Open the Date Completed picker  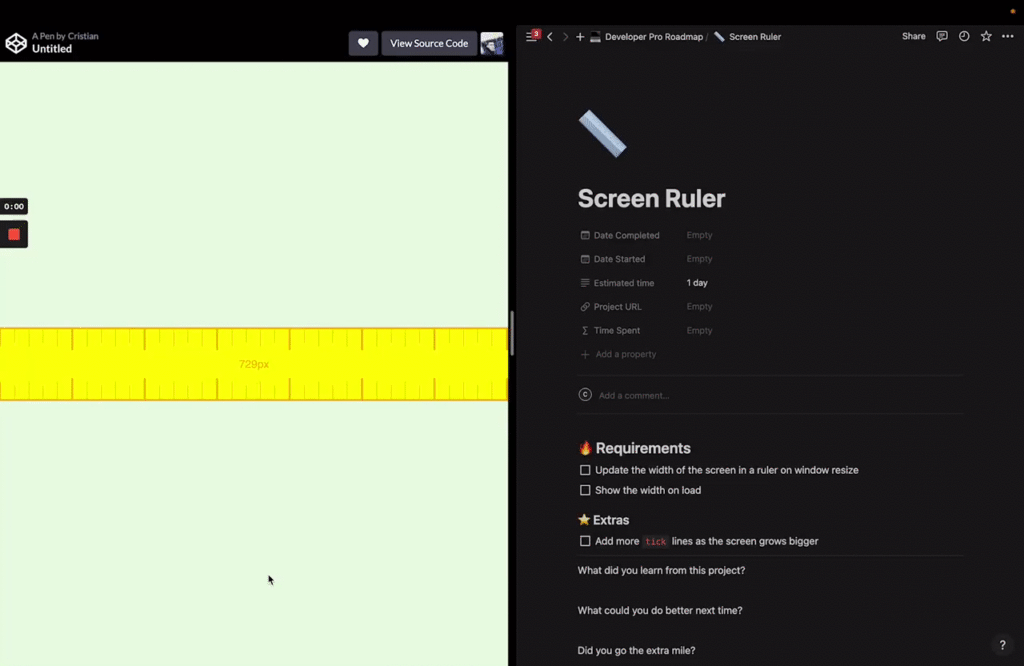(699, 235)
